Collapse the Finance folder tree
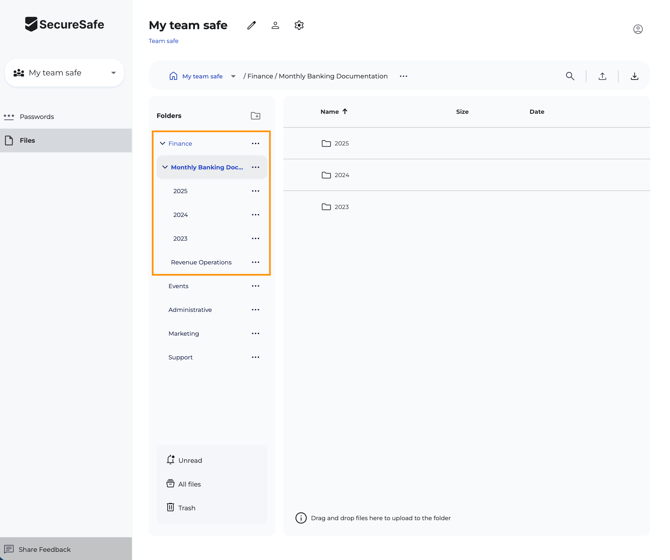 pyautogui.click(x=163, y=144)
